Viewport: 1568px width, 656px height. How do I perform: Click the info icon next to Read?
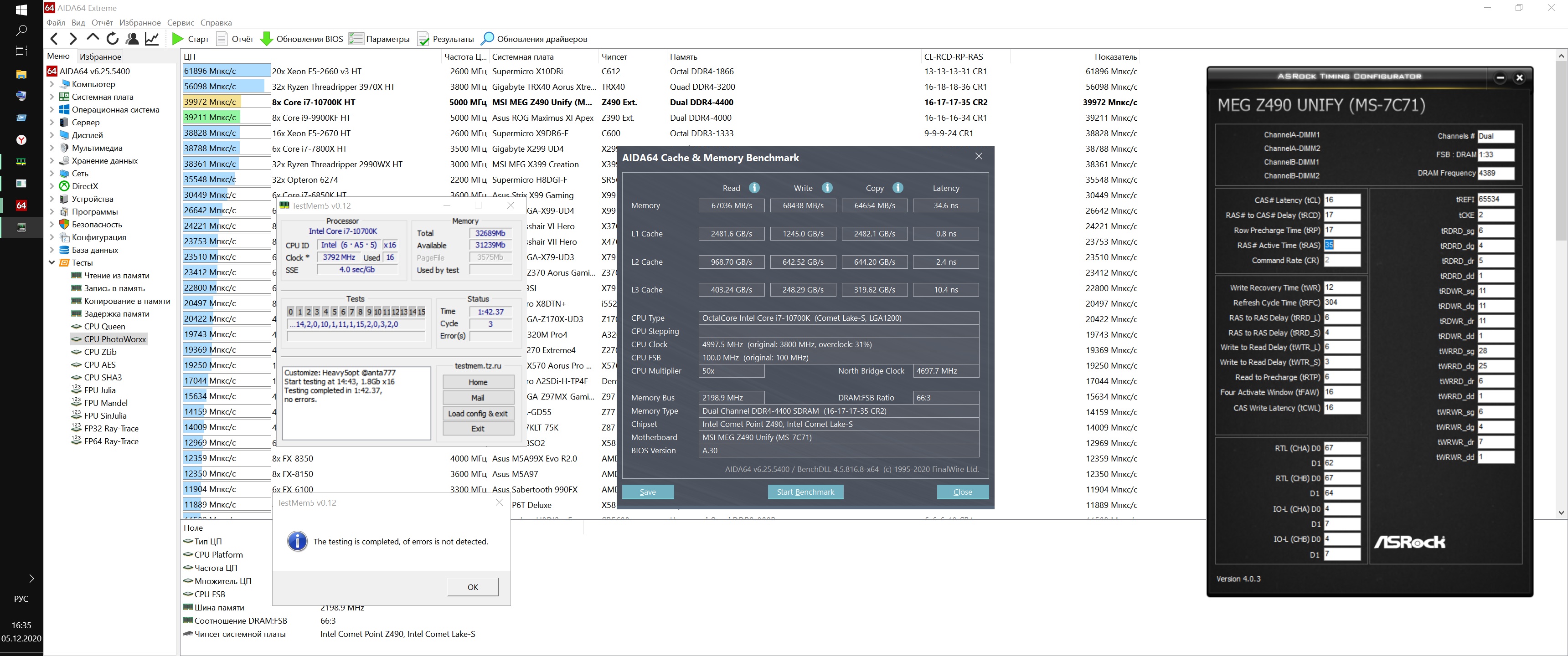coord(754,188)
